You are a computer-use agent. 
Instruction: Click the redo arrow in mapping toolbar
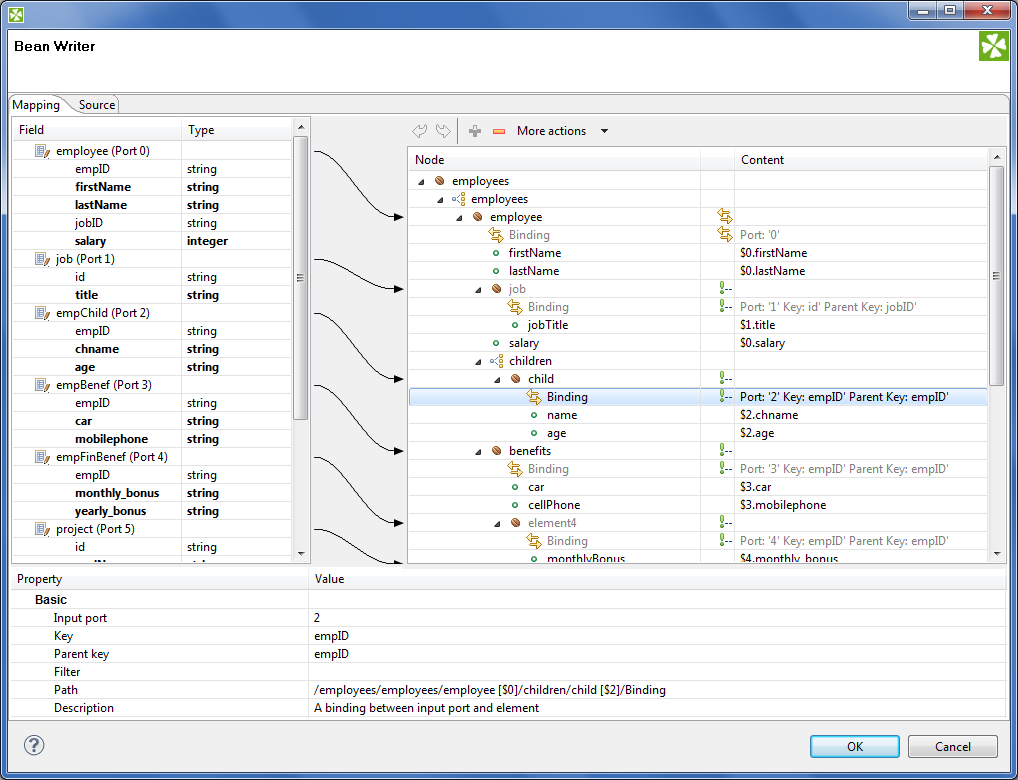[x=442, y=131]
